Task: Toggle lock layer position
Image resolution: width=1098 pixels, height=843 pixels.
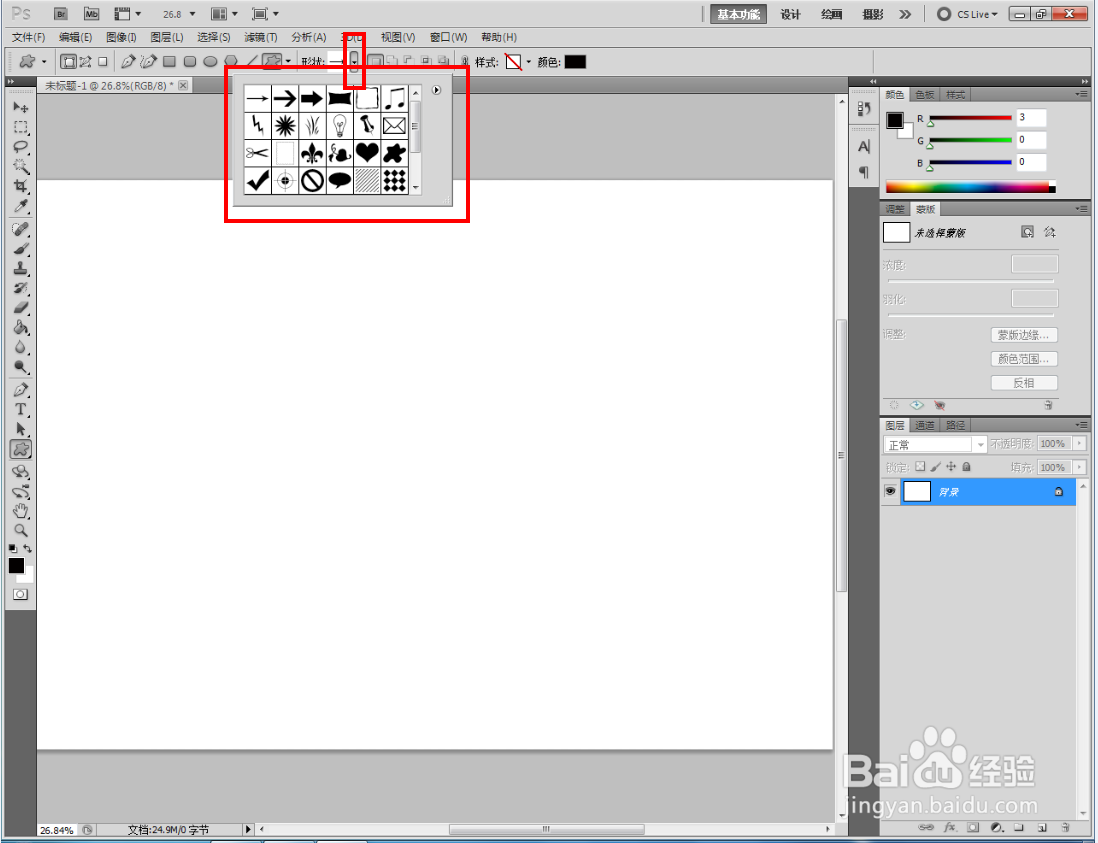Action: pos(951,466)
